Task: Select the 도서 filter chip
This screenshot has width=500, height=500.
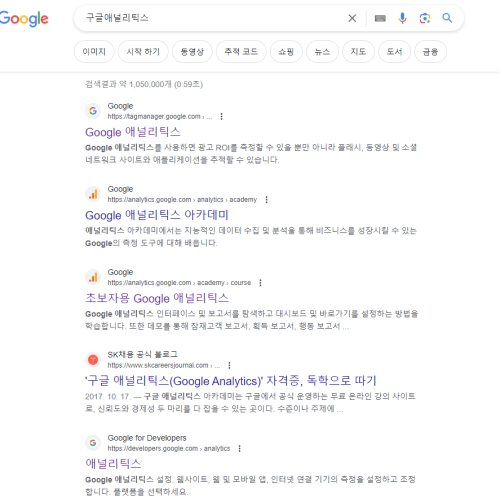Action: pos(394,52)
